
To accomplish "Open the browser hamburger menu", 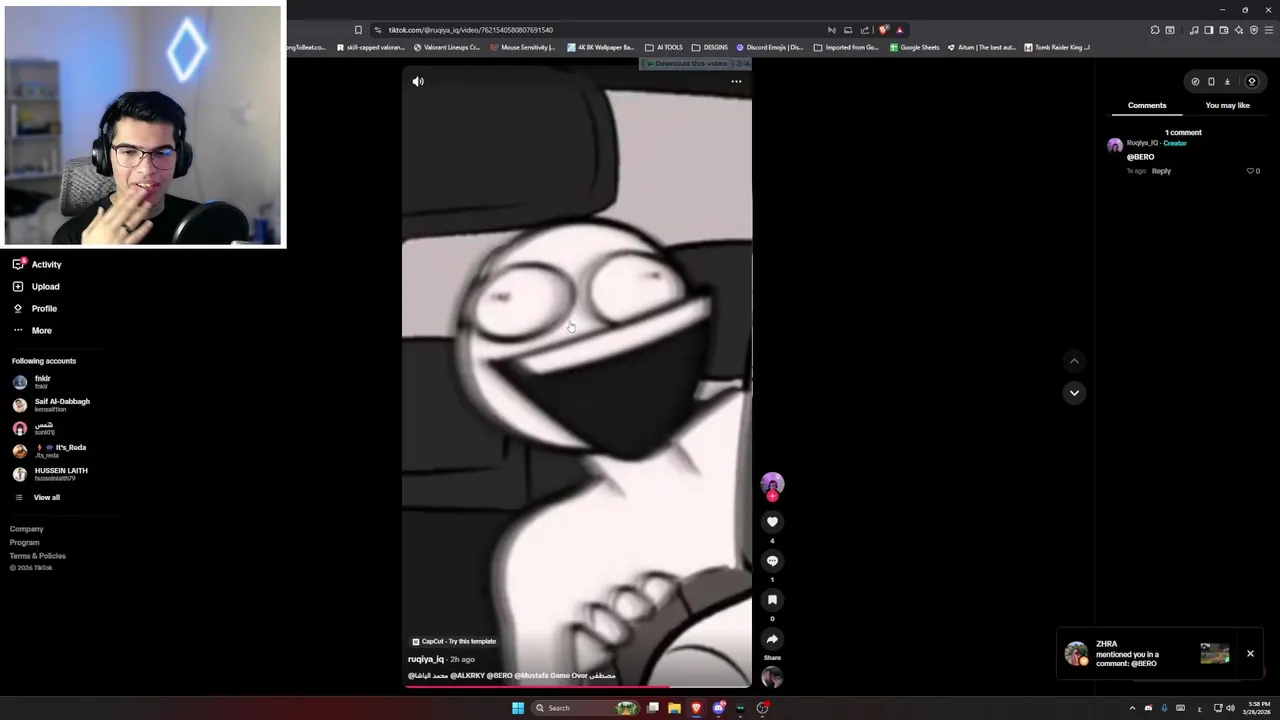I will pos(1269,30).
